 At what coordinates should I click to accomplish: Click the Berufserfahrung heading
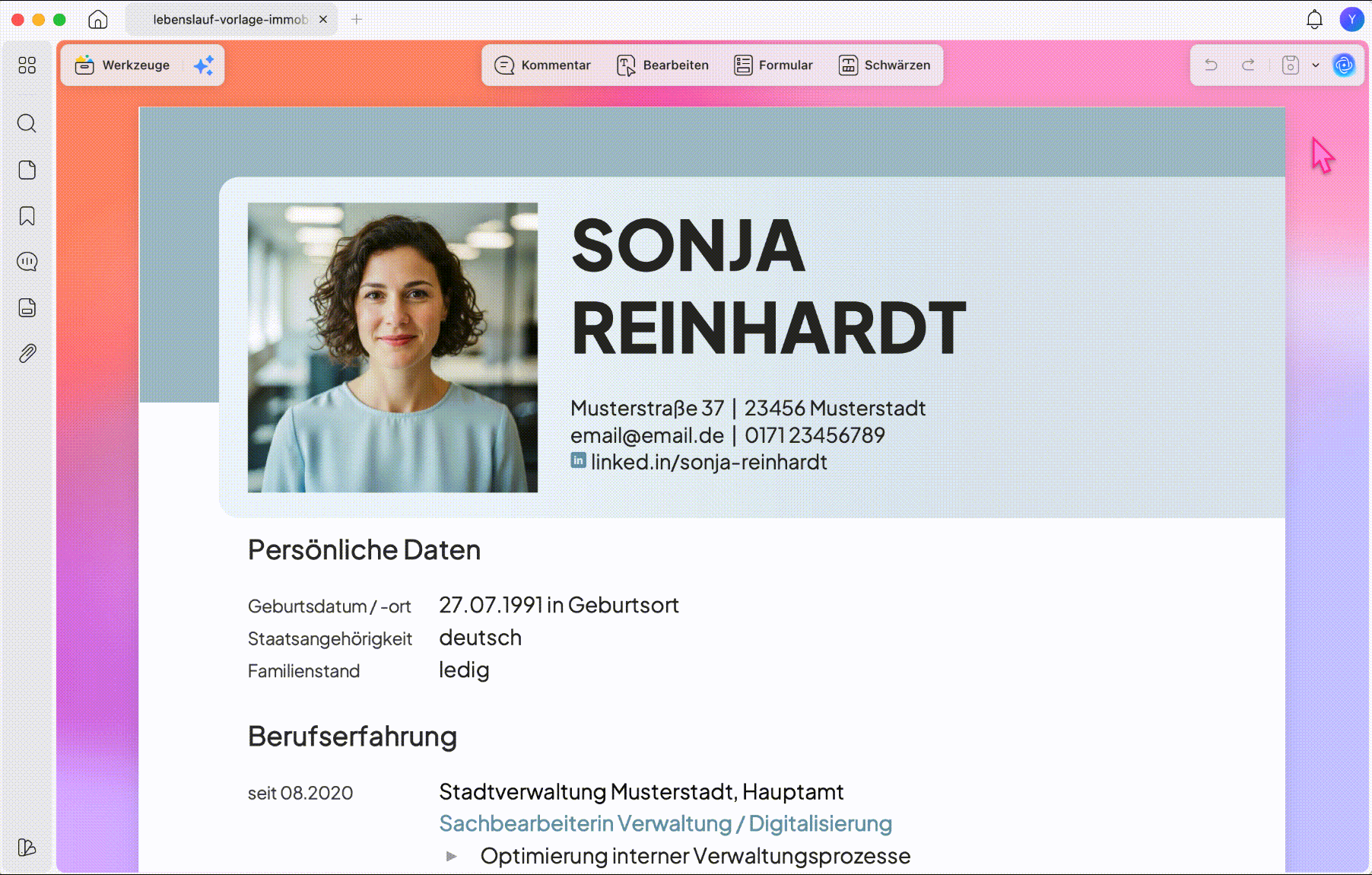[352, 737]
